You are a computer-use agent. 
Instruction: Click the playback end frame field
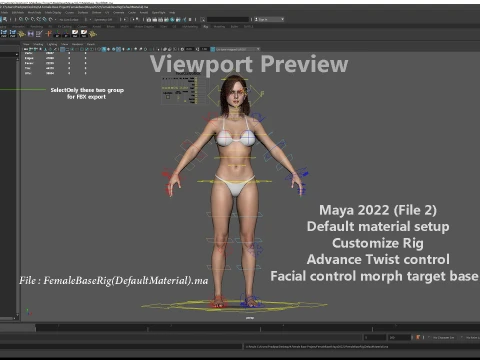(x=399, y=338)
